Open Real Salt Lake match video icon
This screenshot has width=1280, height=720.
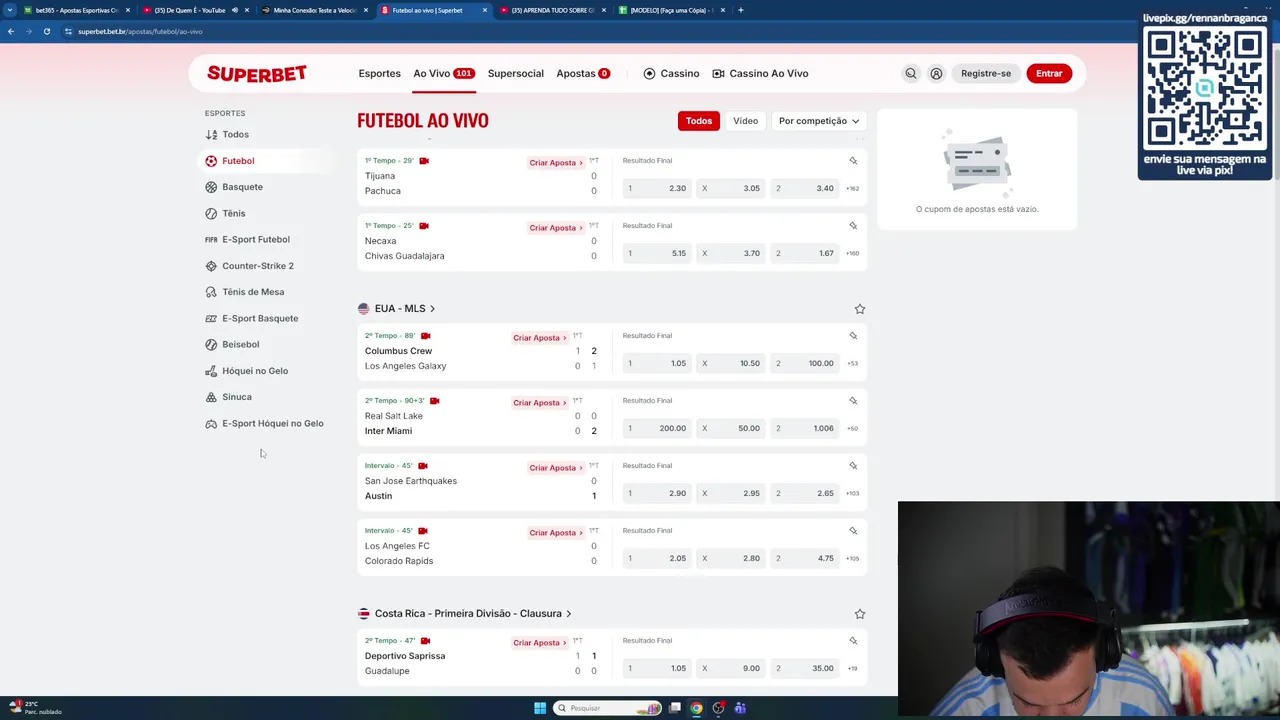point(434,401)
